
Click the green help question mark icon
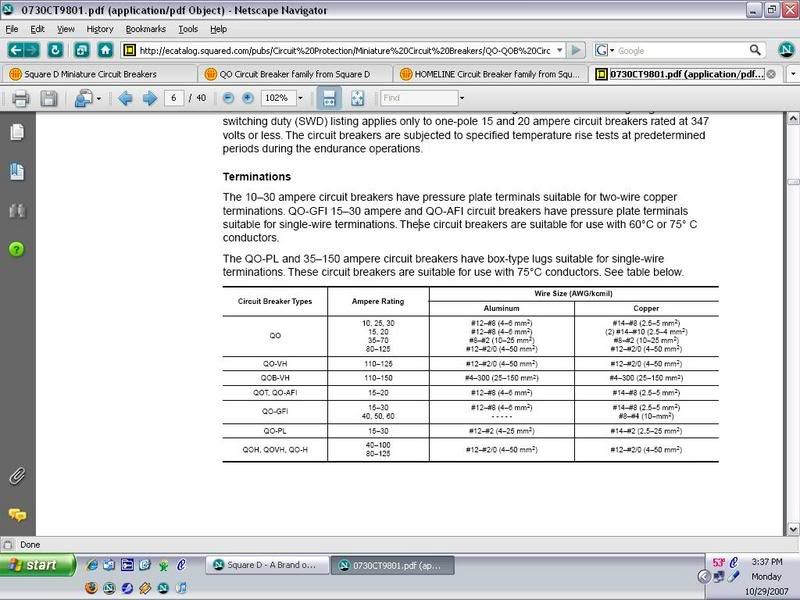point(16,248)
